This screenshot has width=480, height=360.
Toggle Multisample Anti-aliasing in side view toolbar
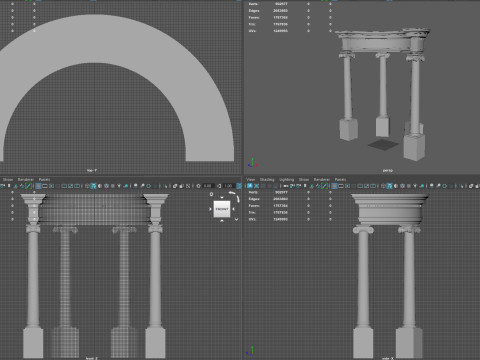[445, 186]
